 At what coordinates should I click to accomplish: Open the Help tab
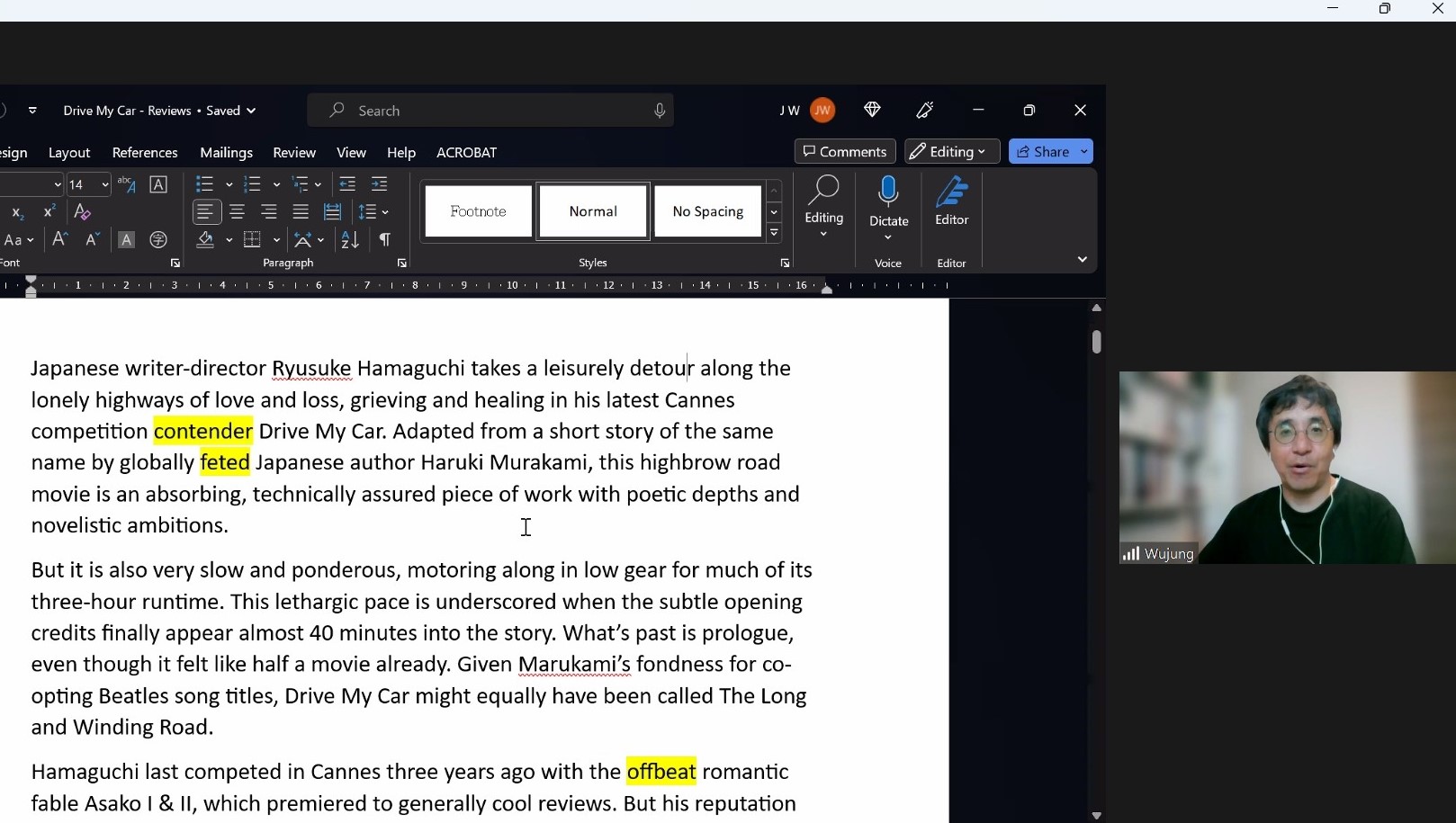point(401,153)
